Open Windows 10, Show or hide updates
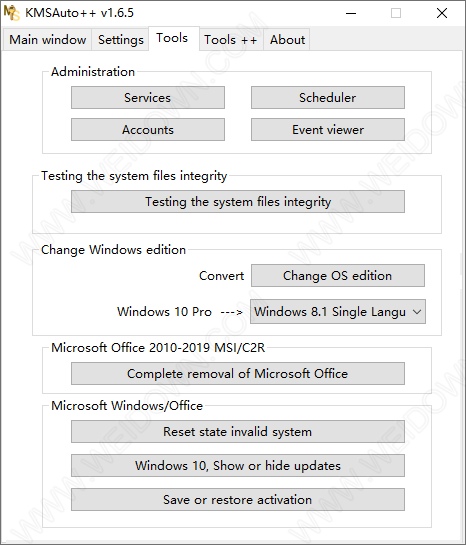This screenshot has width=466, height=545. click(238, 465)
